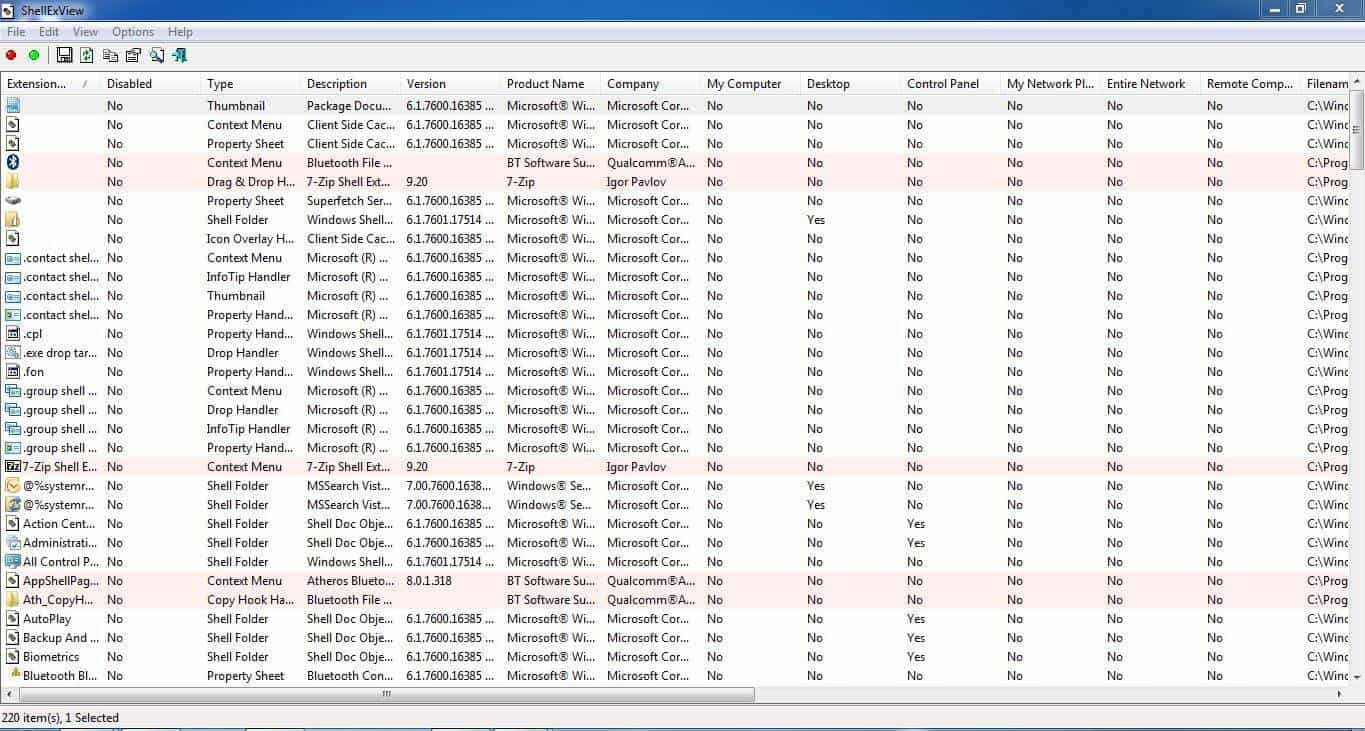Click the AutoPlay extension name
The image size is (1365, 731).
[x=47, y=619]
